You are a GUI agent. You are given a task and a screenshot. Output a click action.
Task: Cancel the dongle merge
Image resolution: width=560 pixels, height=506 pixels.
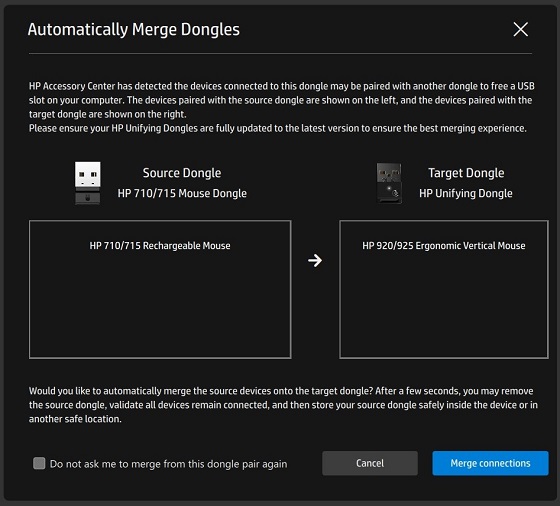pos(370,463)
